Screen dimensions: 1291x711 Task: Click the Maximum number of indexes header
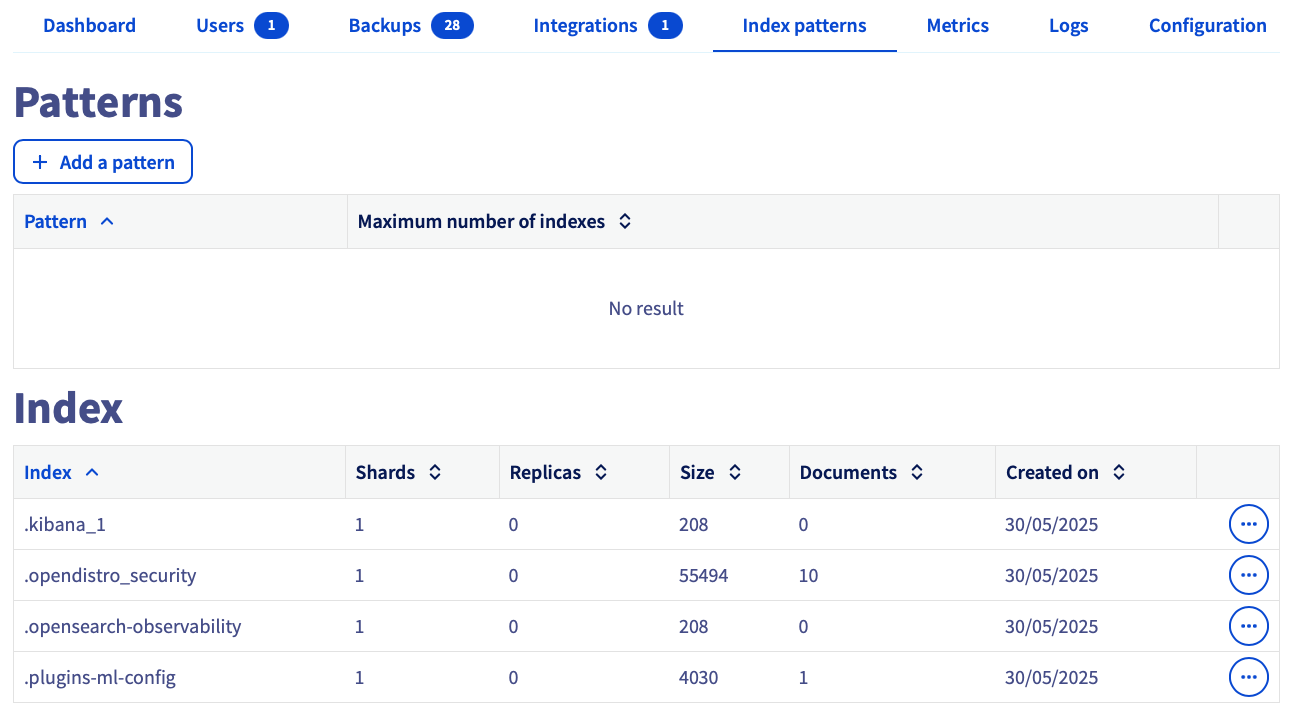coord(481,222)
